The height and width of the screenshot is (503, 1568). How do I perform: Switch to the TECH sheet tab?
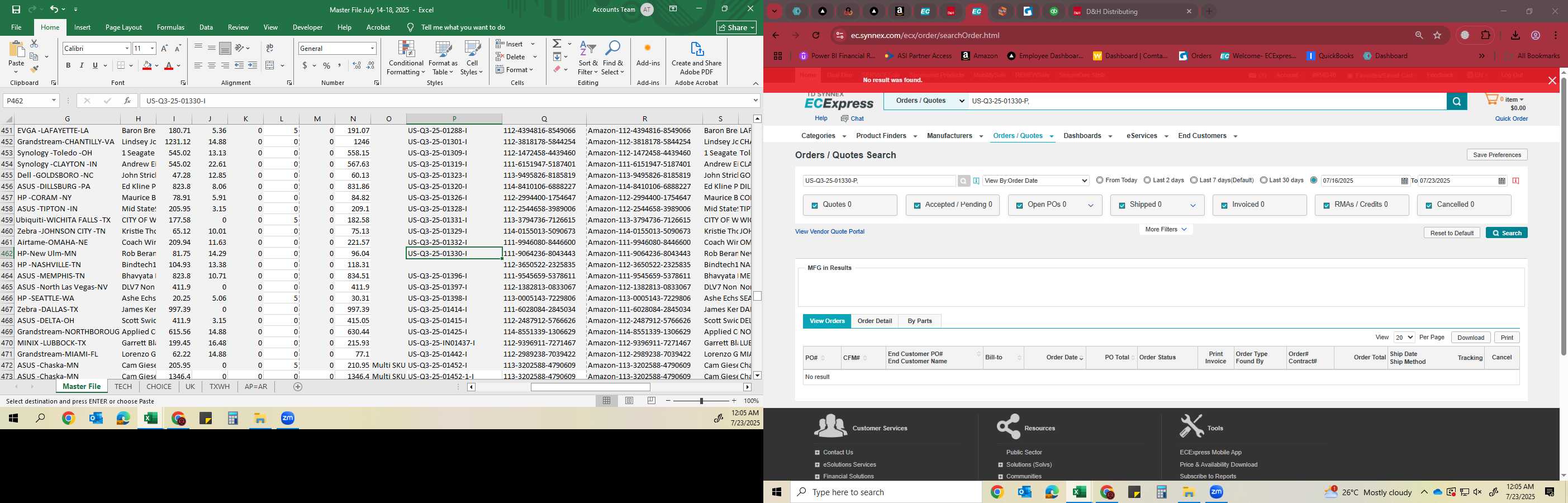click(x=123, y=387)
